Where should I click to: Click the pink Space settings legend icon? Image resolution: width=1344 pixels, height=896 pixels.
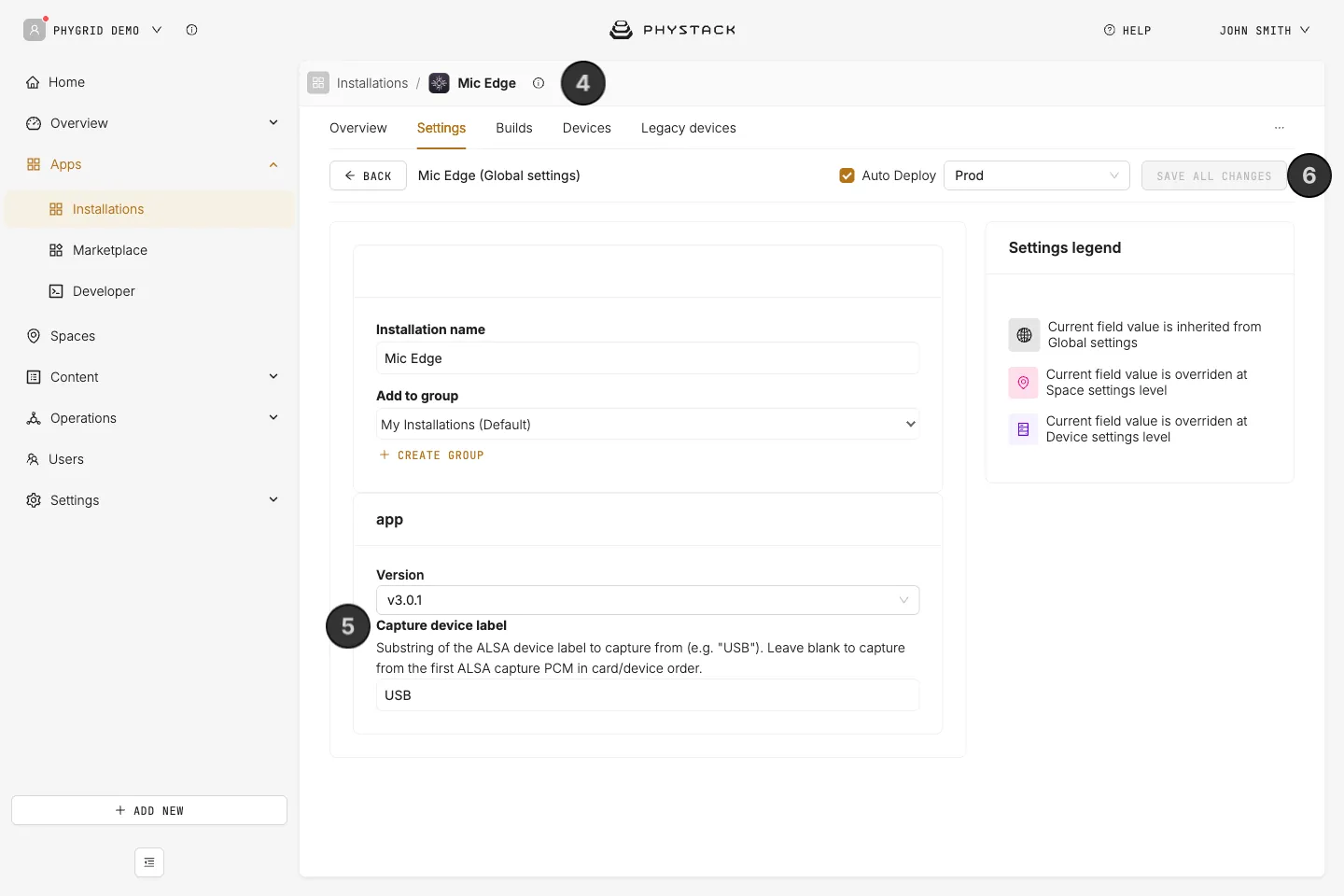click(1023, 383)
